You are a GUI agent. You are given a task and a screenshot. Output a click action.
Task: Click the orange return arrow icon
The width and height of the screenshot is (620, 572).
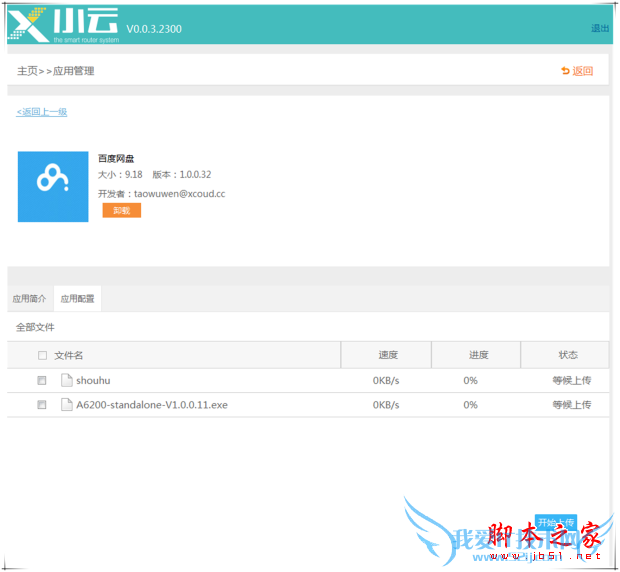point(565,71)
